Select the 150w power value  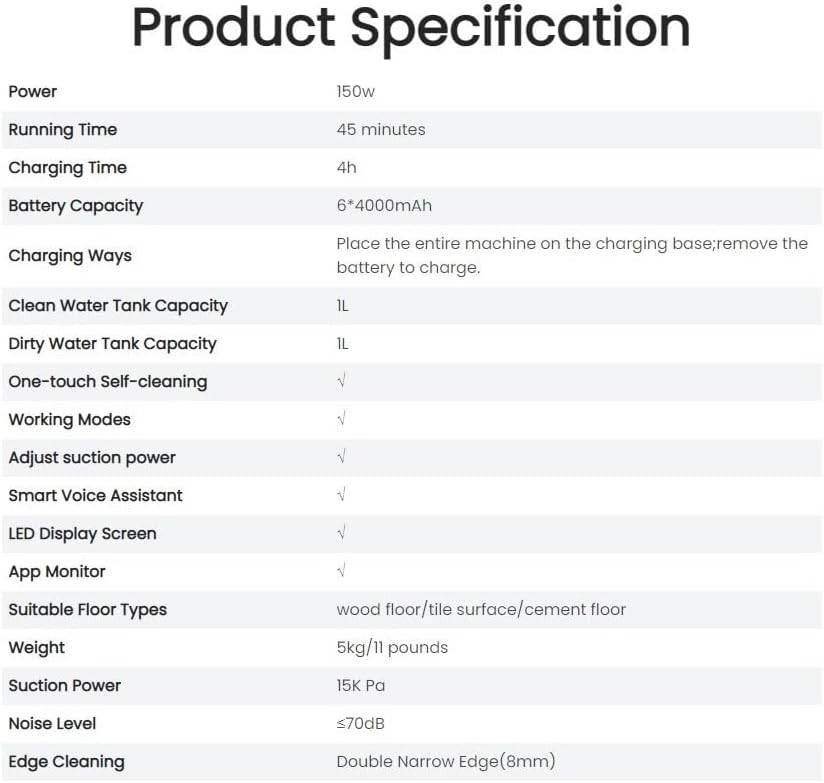coord(355,91)
